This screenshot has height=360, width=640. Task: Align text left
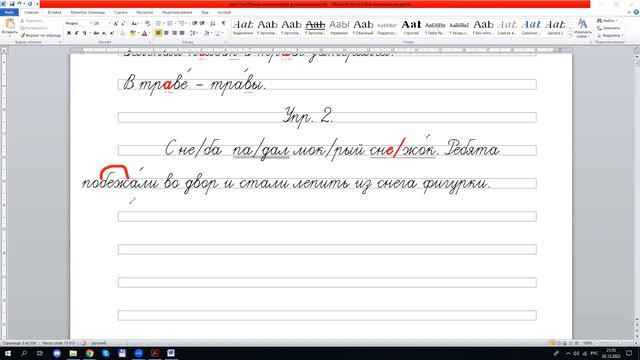click(x=158, y=33)
